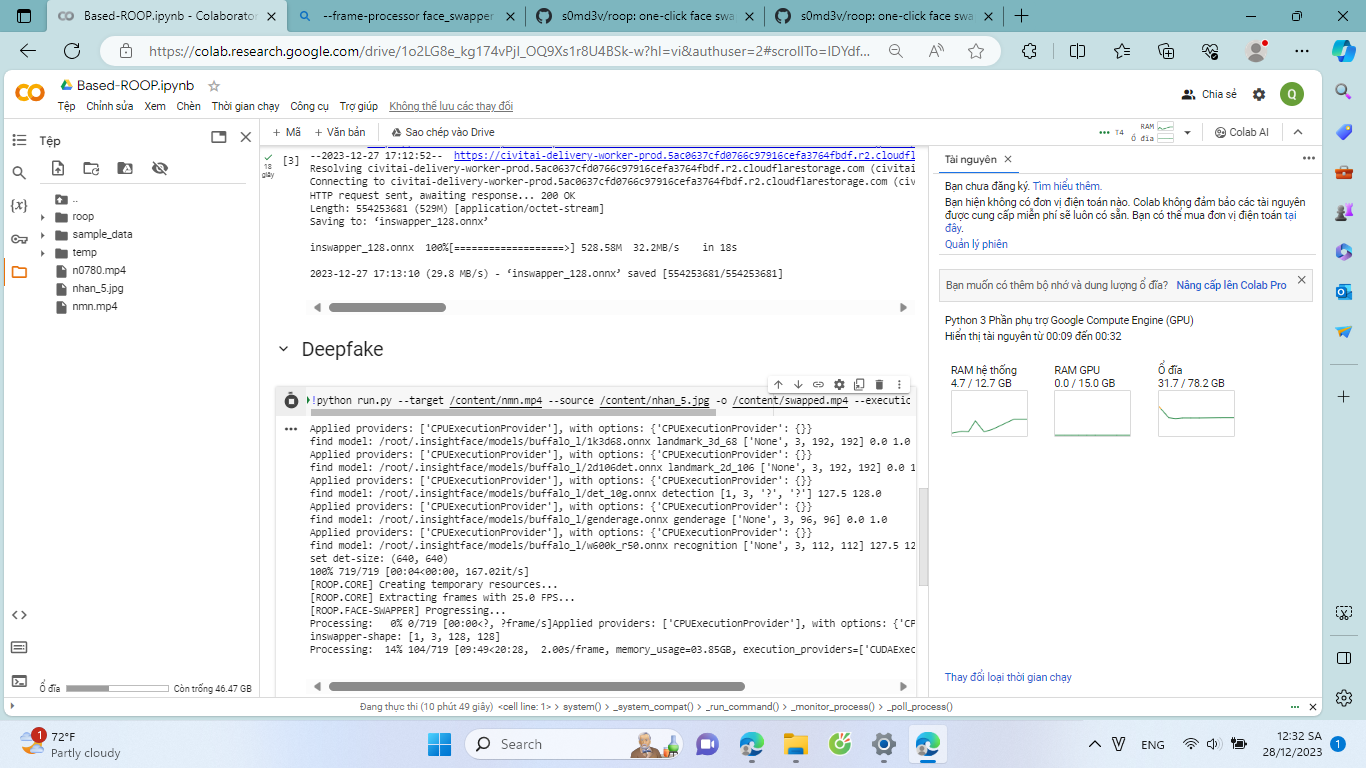Open the terminal icon in left sidebar
The height and width of the screenshot is (768, 1366).
[19, 681]
